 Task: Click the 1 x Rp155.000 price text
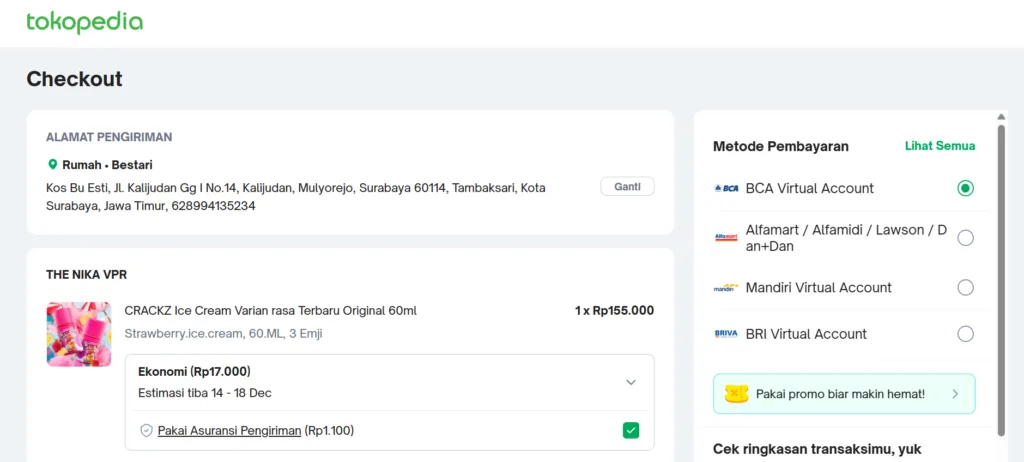pyautogui.click(x=614, y=310)
